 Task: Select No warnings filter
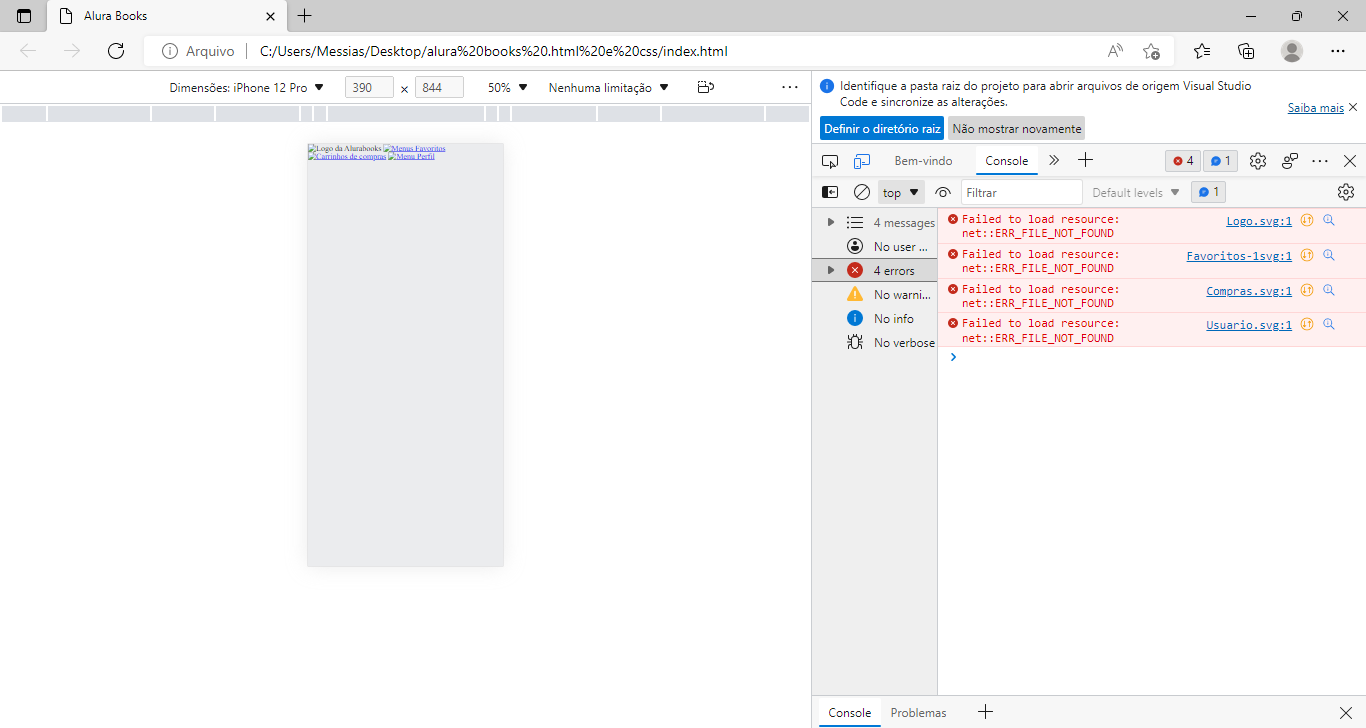coord(875,294)
